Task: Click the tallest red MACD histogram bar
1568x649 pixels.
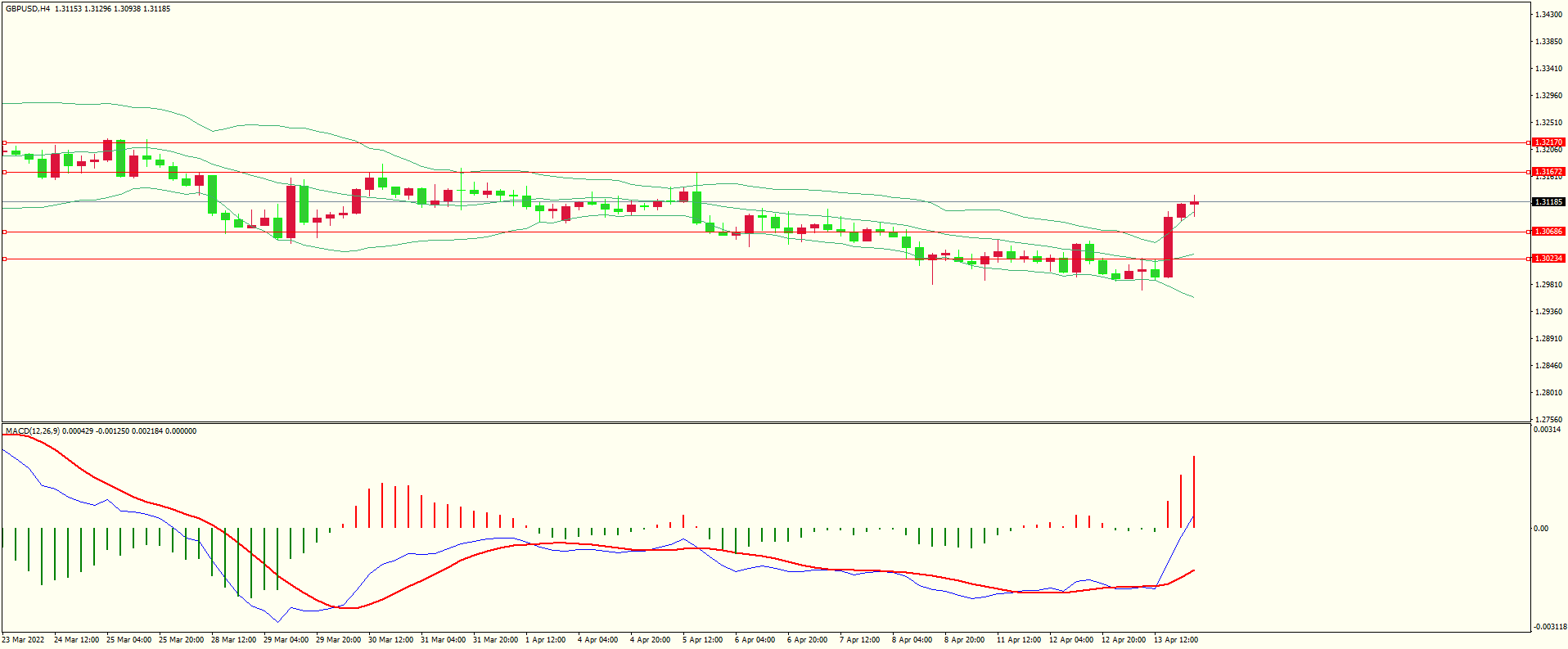Action: pyautogui.click(x=1194, y=492)
